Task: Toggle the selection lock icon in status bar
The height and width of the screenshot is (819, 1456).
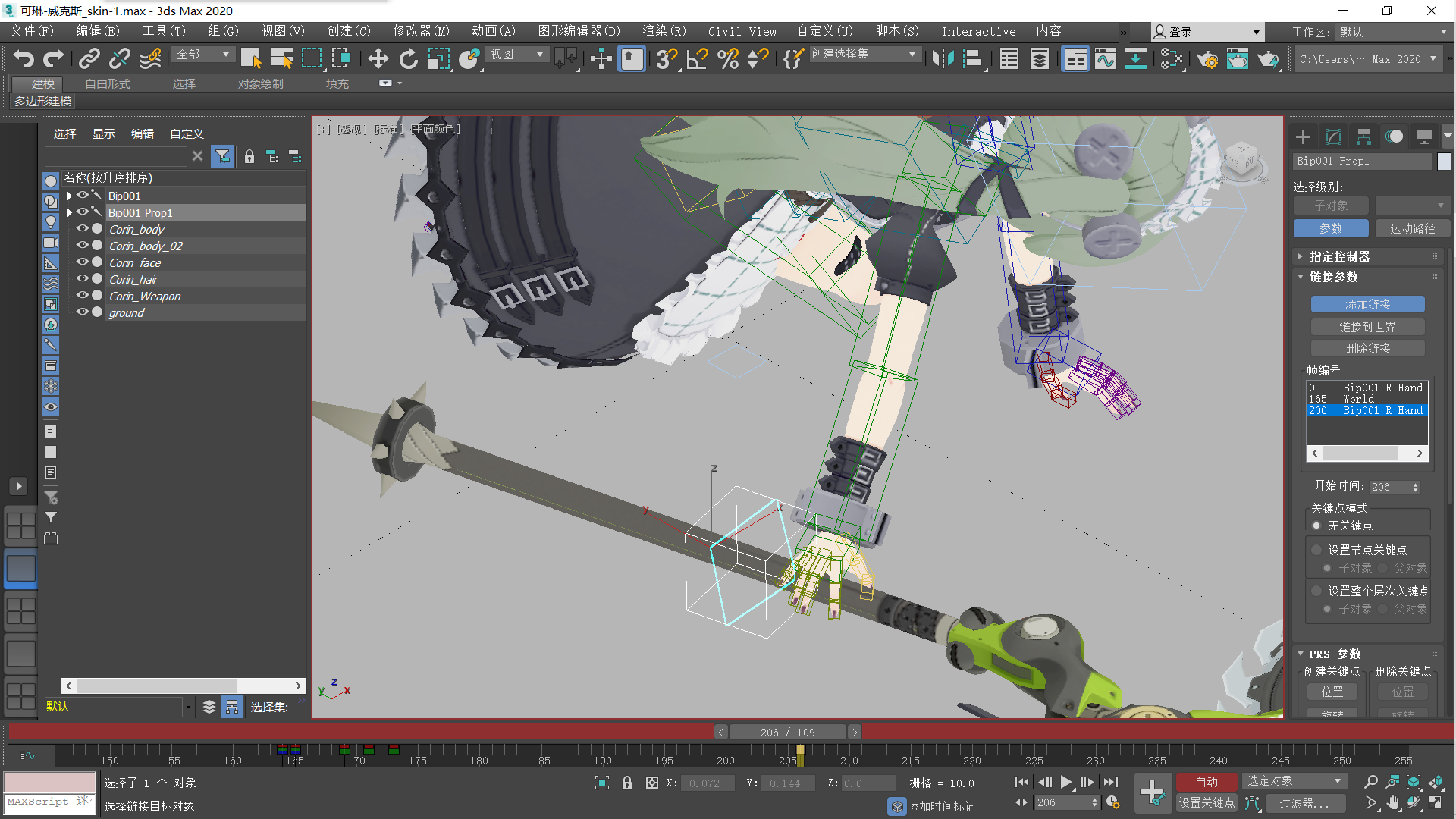Action: pos(626,783)
